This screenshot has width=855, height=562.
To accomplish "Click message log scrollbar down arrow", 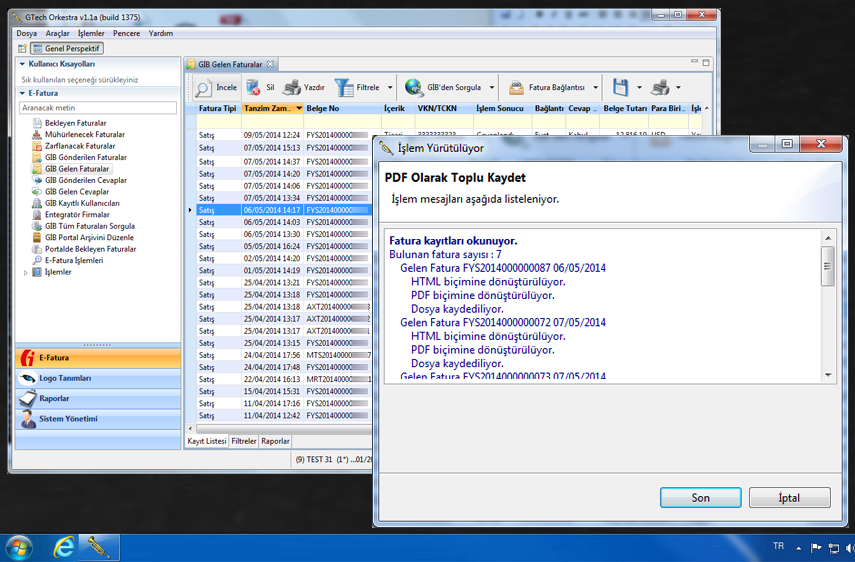I will click(x=828, y=374).
